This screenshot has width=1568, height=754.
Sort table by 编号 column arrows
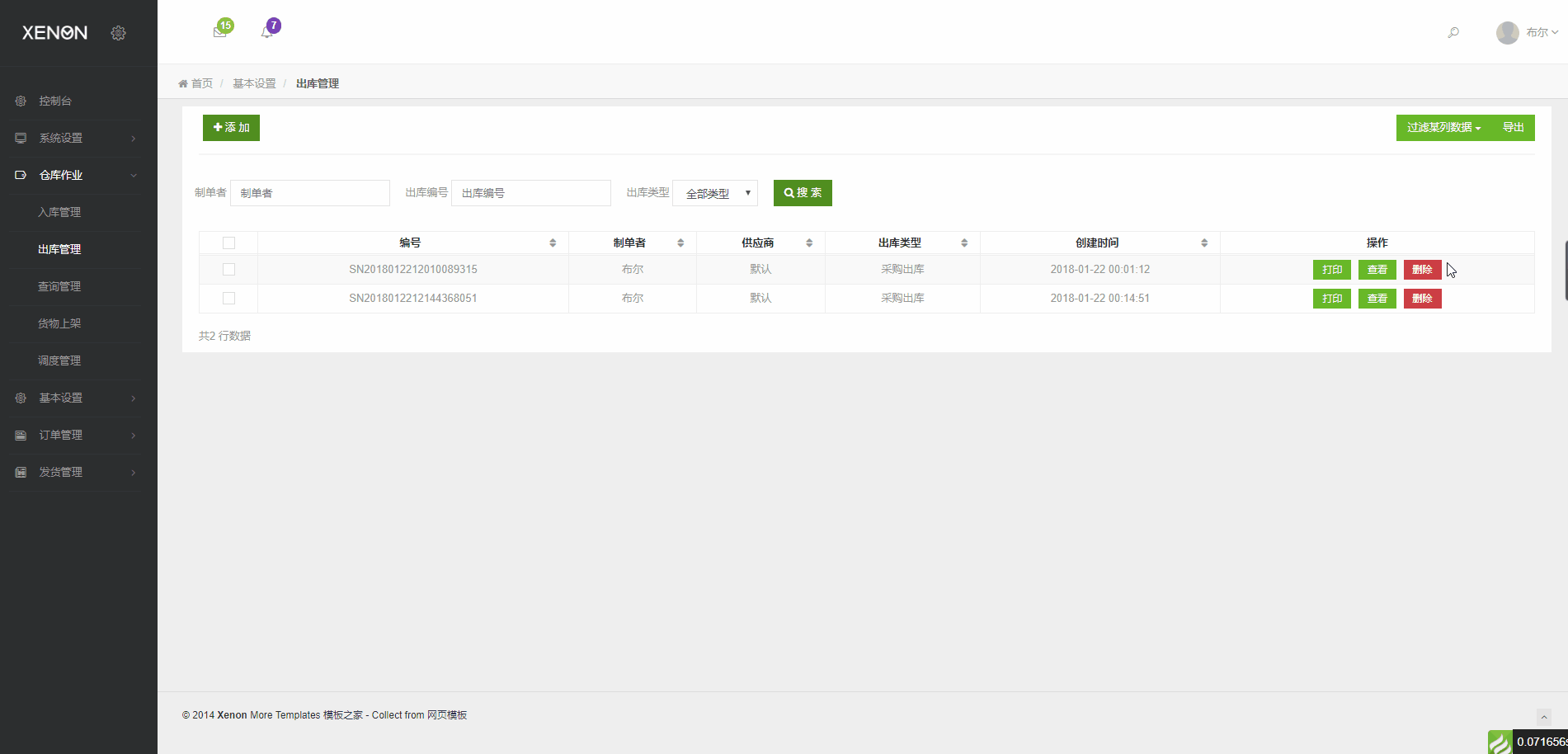[553, 243]
